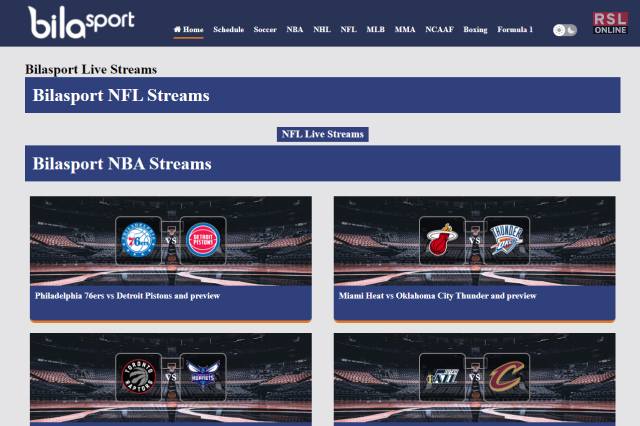Open the Boxing menu item

point(476,29)
